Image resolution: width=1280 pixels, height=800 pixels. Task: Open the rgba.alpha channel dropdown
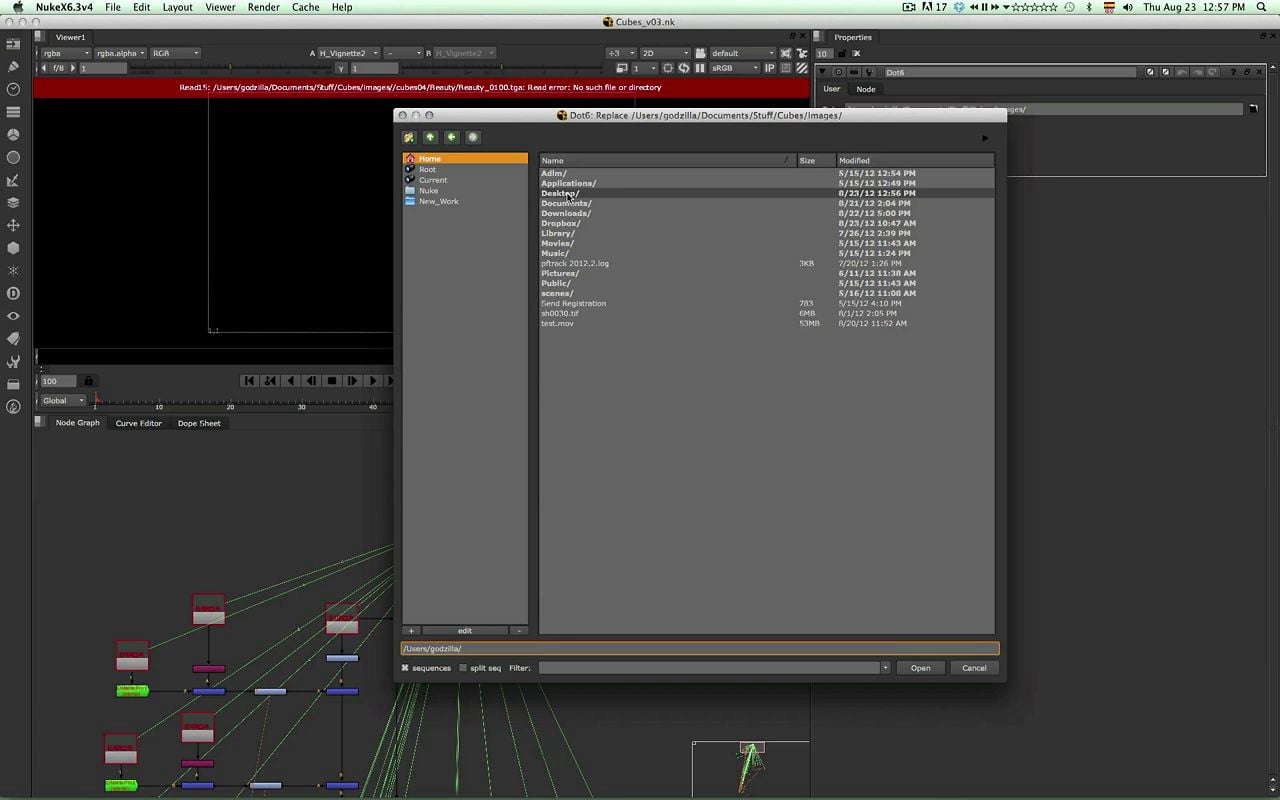pyautogui.click(x=120, y=53)
